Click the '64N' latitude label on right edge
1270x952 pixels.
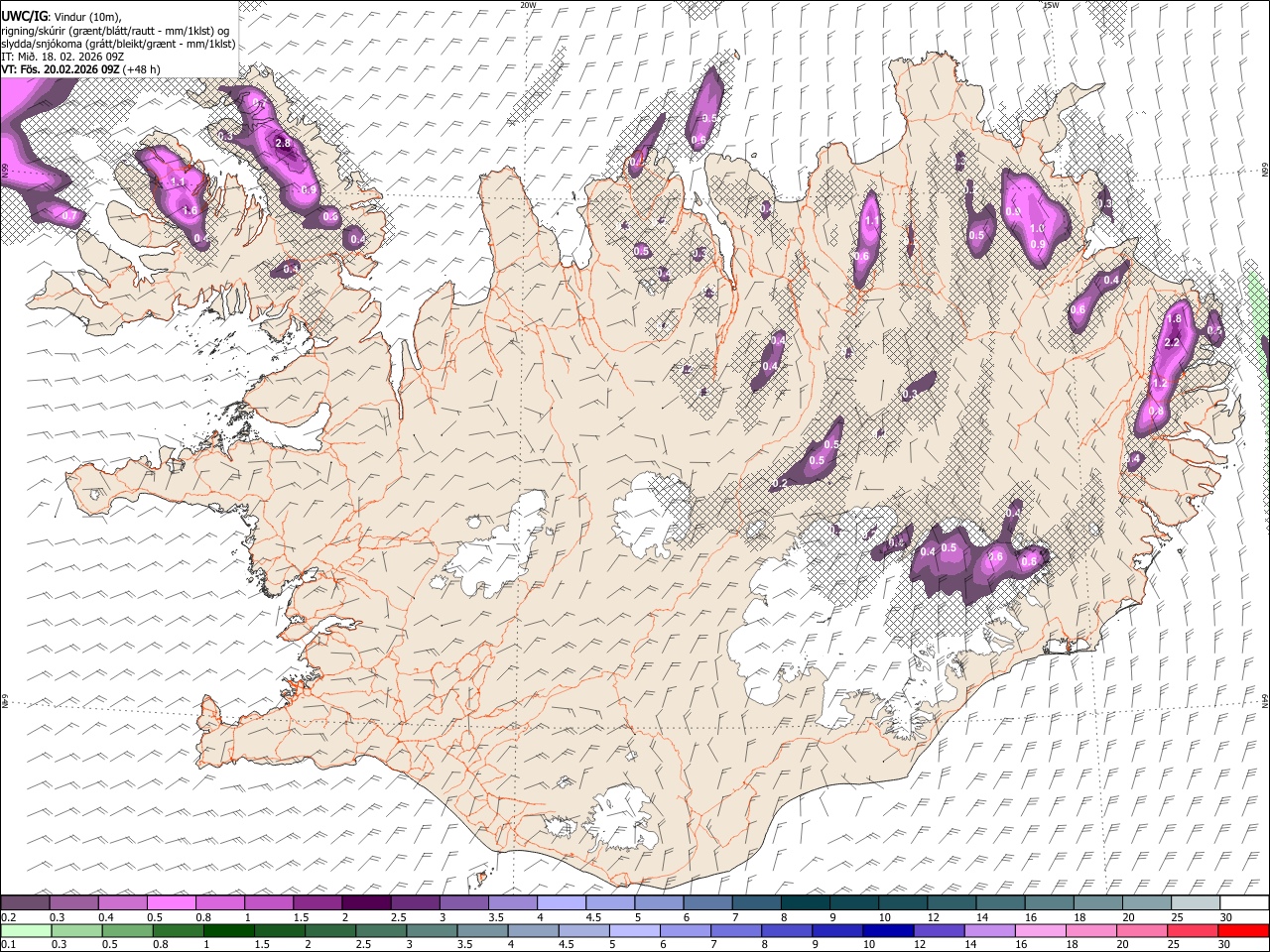point(1266,701)
